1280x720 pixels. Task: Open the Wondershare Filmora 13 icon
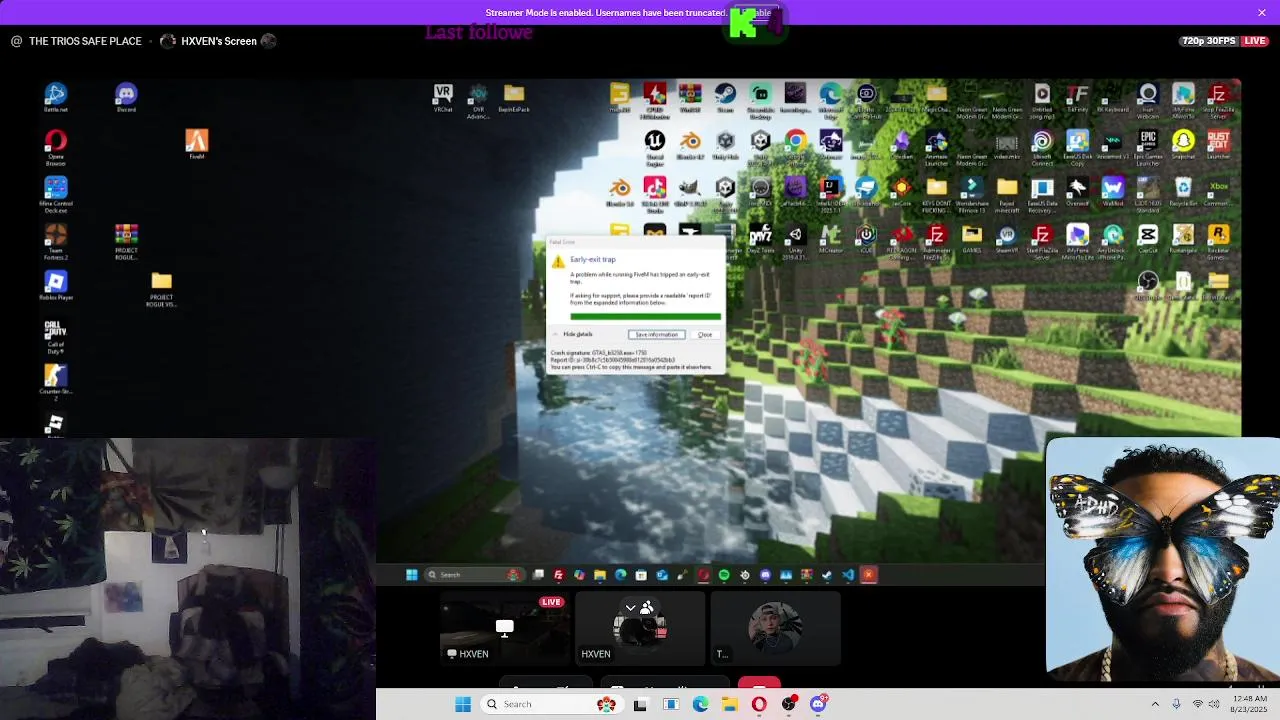(971, 193)
